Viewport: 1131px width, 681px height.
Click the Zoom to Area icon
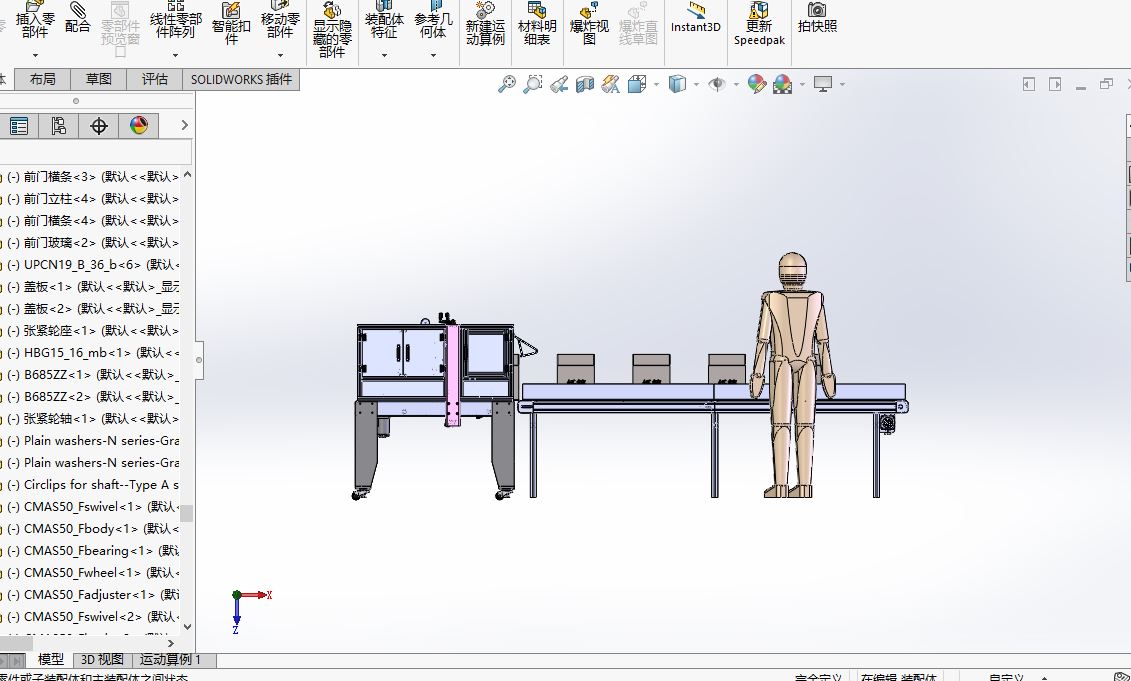532,84
